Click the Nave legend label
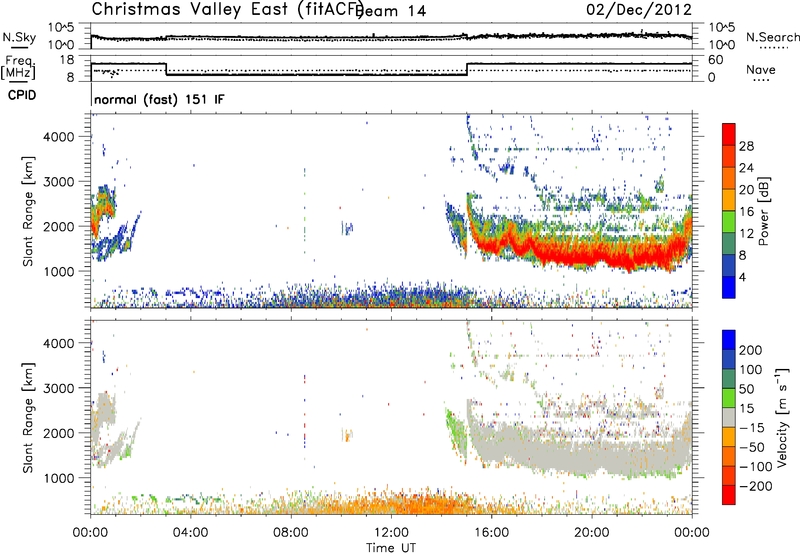Screen dimensions: 800x554 tap(760, 70)
